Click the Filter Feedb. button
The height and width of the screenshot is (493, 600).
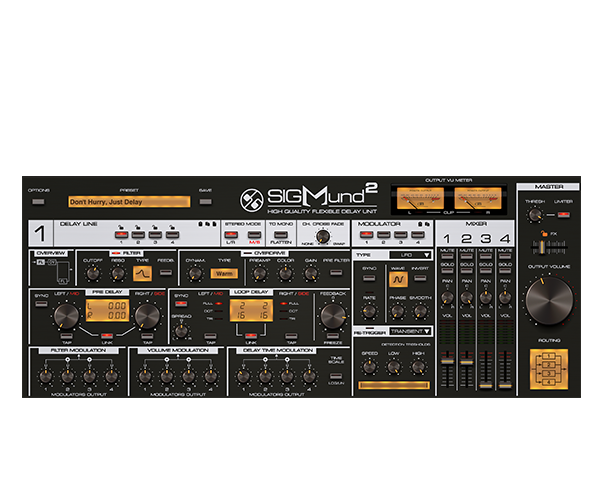[165, 273]
